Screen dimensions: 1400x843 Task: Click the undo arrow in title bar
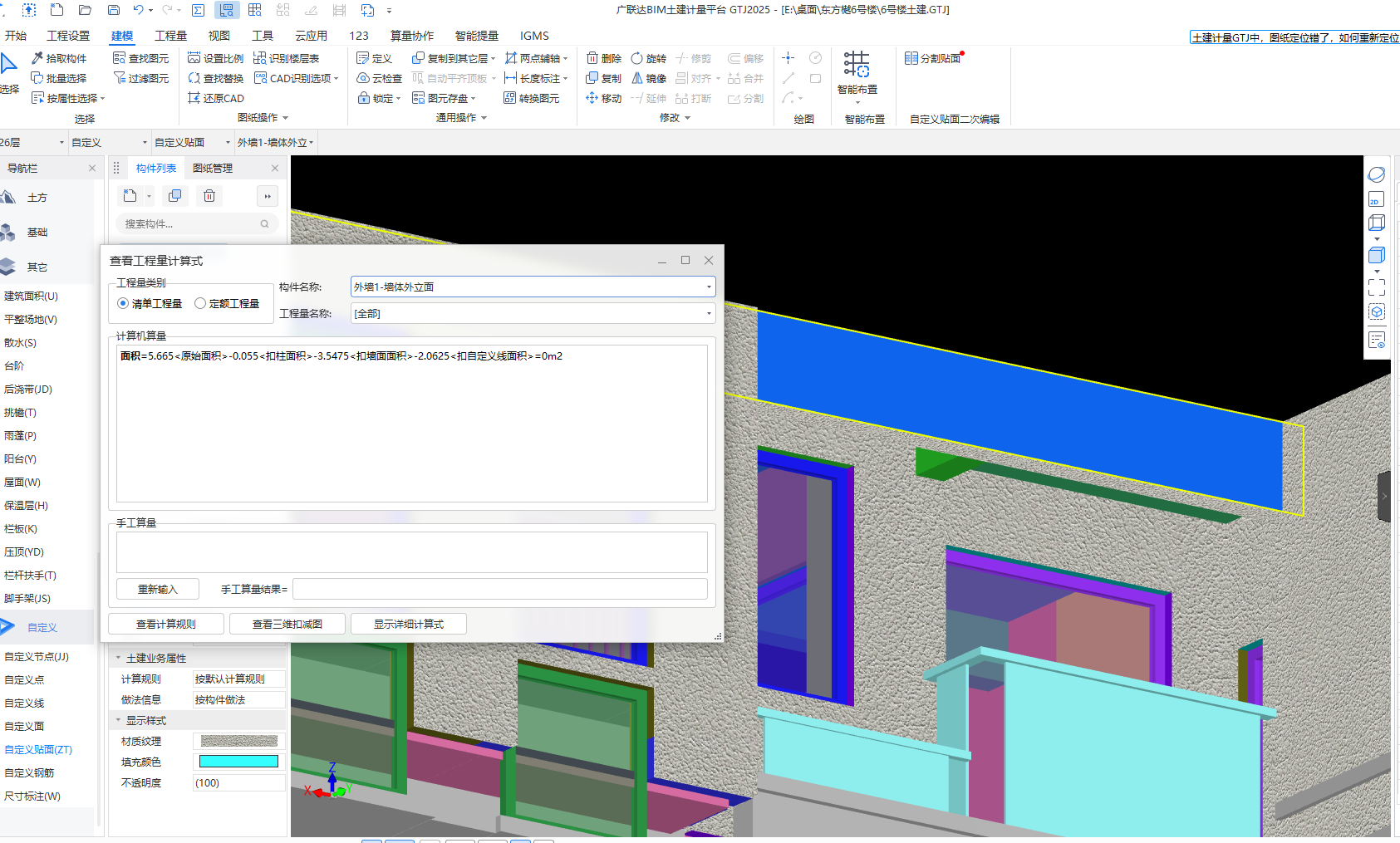click(x=139, y=10)
